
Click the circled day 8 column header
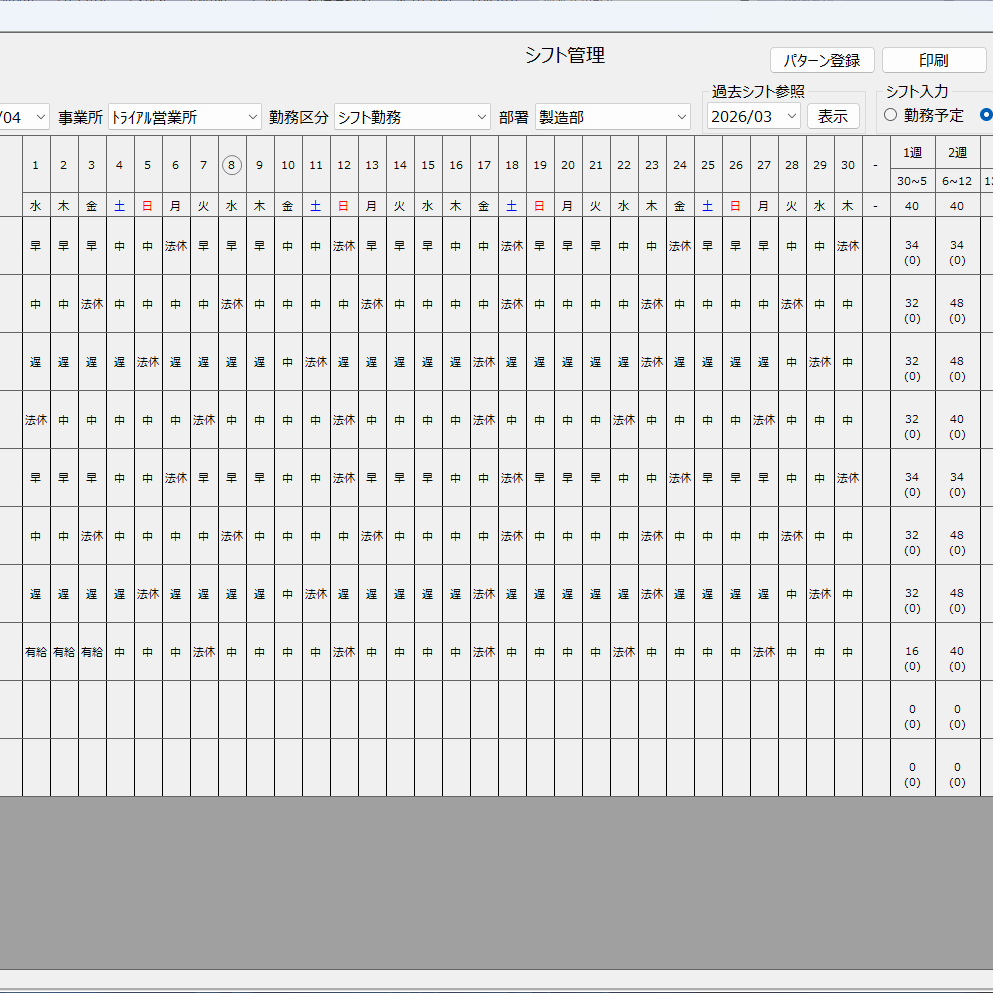pos(231,165)
